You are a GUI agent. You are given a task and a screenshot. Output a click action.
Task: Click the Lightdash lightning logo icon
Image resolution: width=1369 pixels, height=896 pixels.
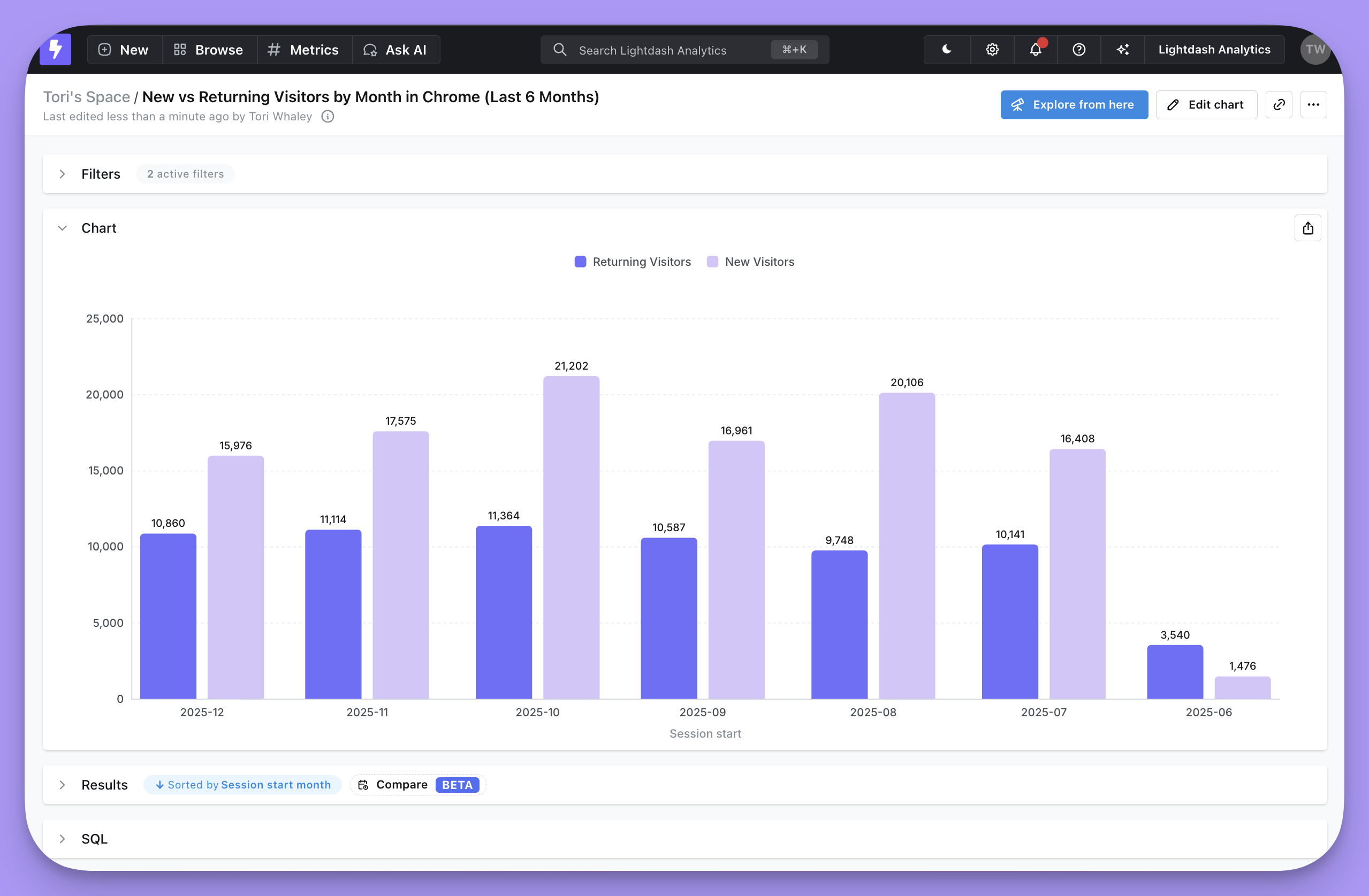tap(55, 49)
